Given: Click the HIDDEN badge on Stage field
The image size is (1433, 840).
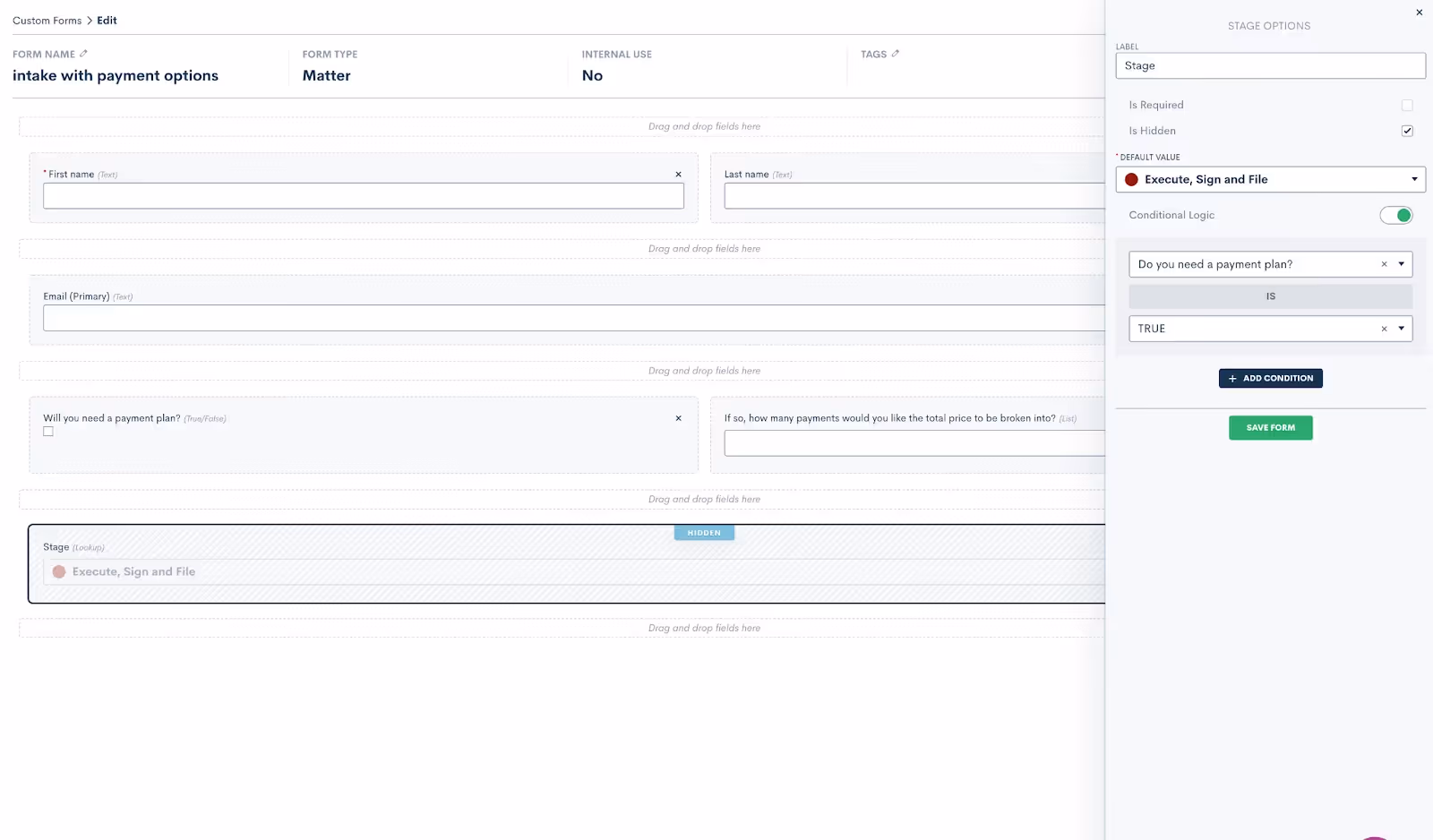Looking at the screenshot, I should (x=704, y=533).
